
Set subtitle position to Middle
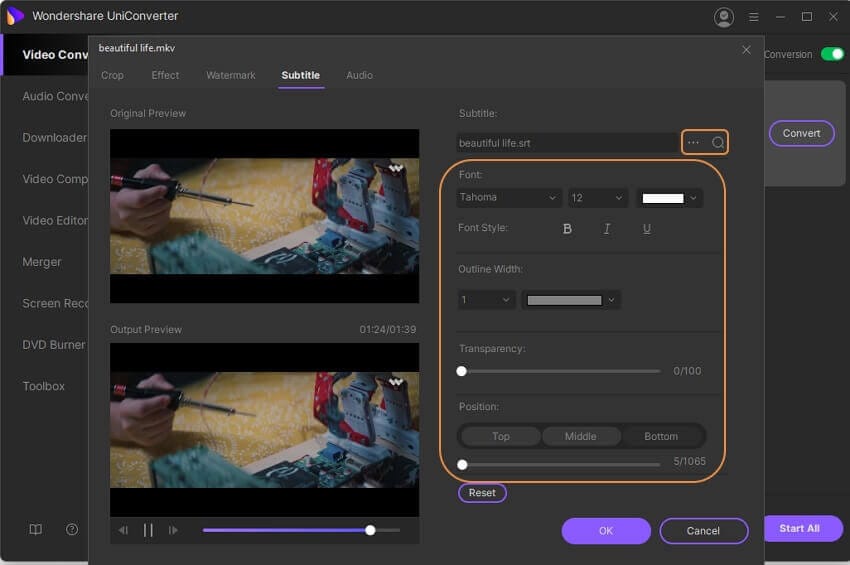click(581, 436)
